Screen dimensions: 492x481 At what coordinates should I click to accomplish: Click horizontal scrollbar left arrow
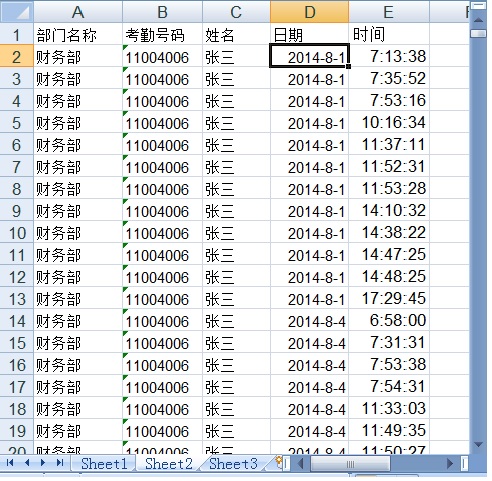coord(300,464)
